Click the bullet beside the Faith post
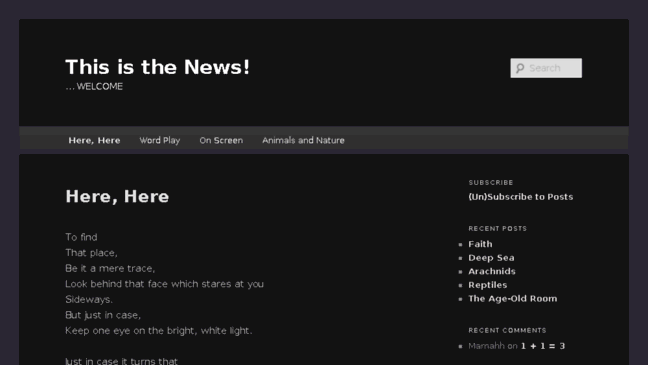Viewport: 648px width, 365px height. tap(460, 244)
